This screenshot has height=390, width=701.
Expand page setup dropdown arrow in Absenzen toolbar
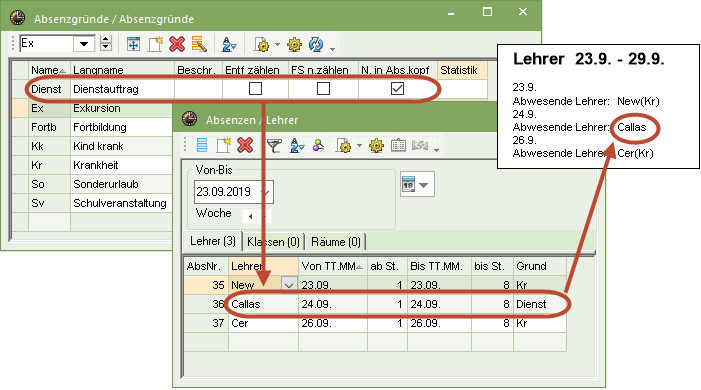tap(359, 145)
